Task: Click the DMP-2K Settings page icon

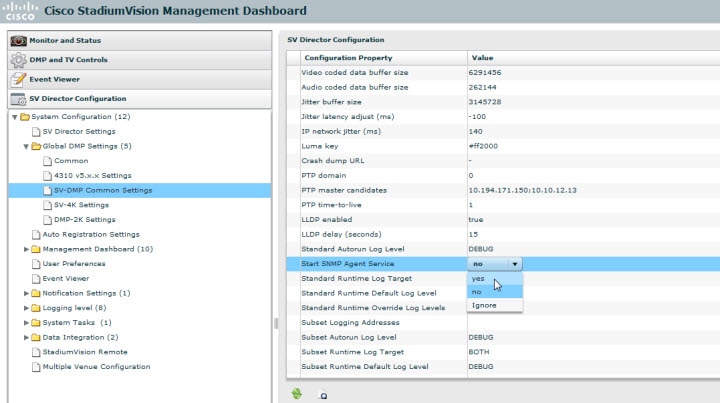Action: coord(47,220)
